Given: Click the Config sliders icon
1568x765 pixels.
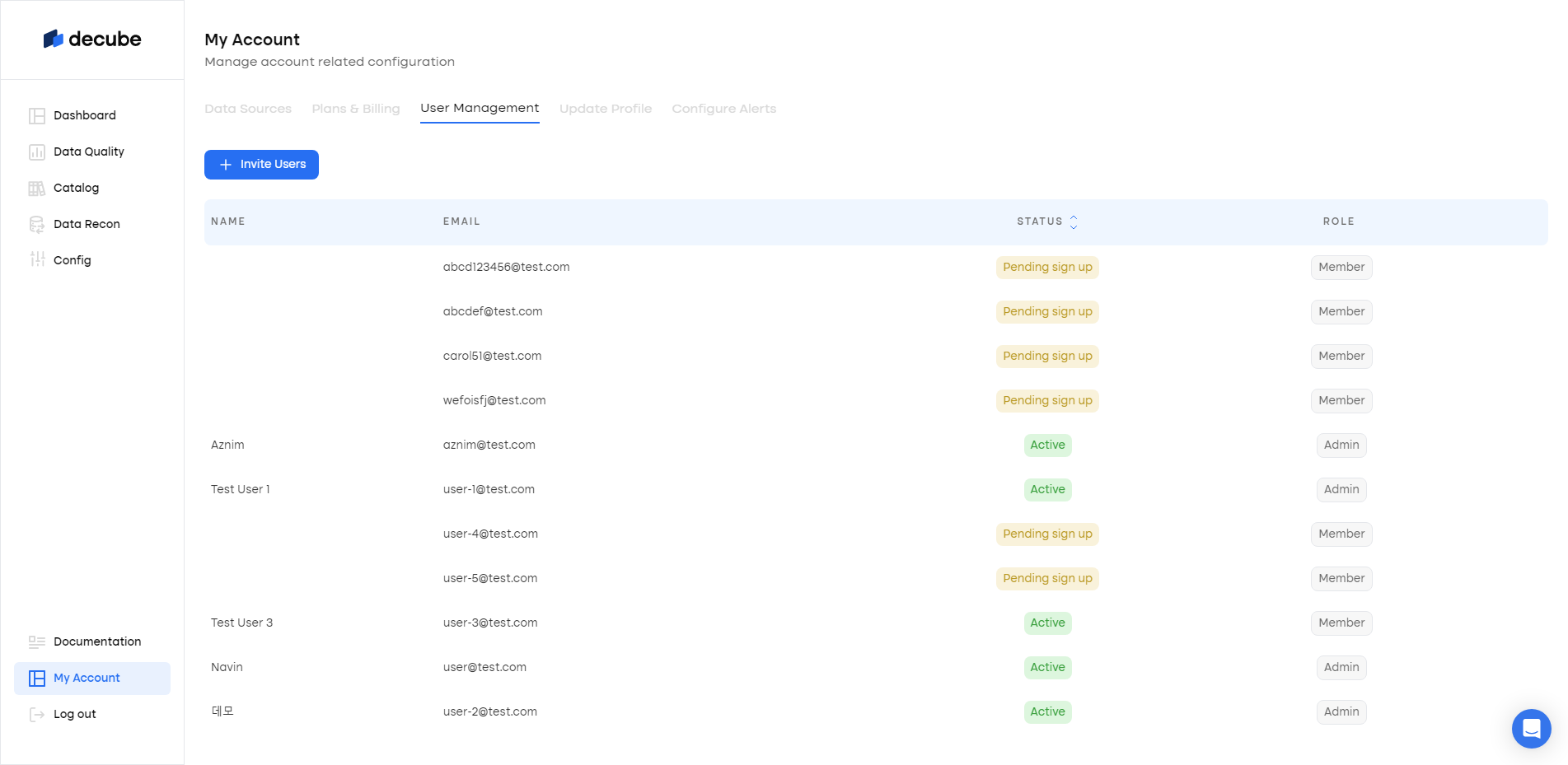Looking at the screenshot, I should (37, 260).
